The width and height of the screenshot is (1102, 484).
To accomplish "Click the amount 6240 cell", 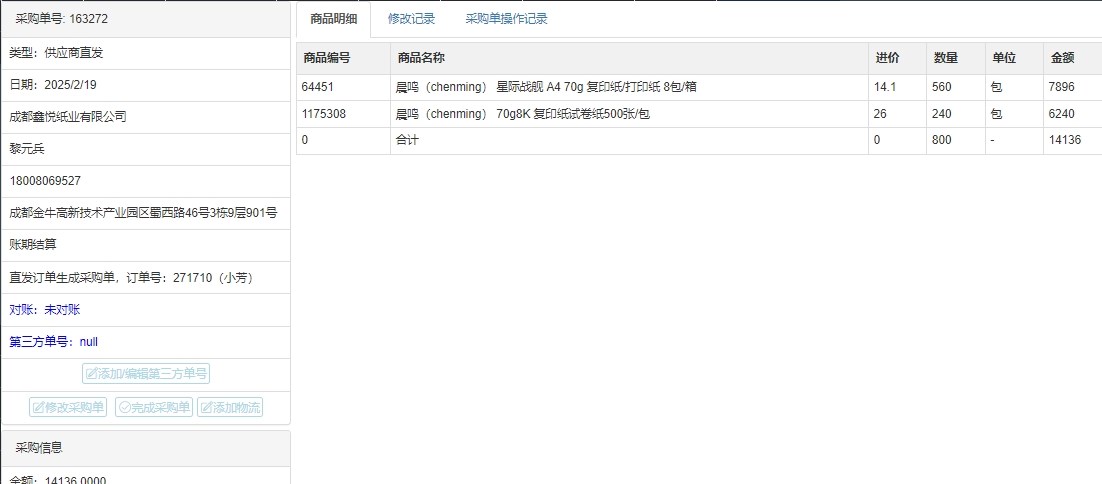I will [1073, 114].
